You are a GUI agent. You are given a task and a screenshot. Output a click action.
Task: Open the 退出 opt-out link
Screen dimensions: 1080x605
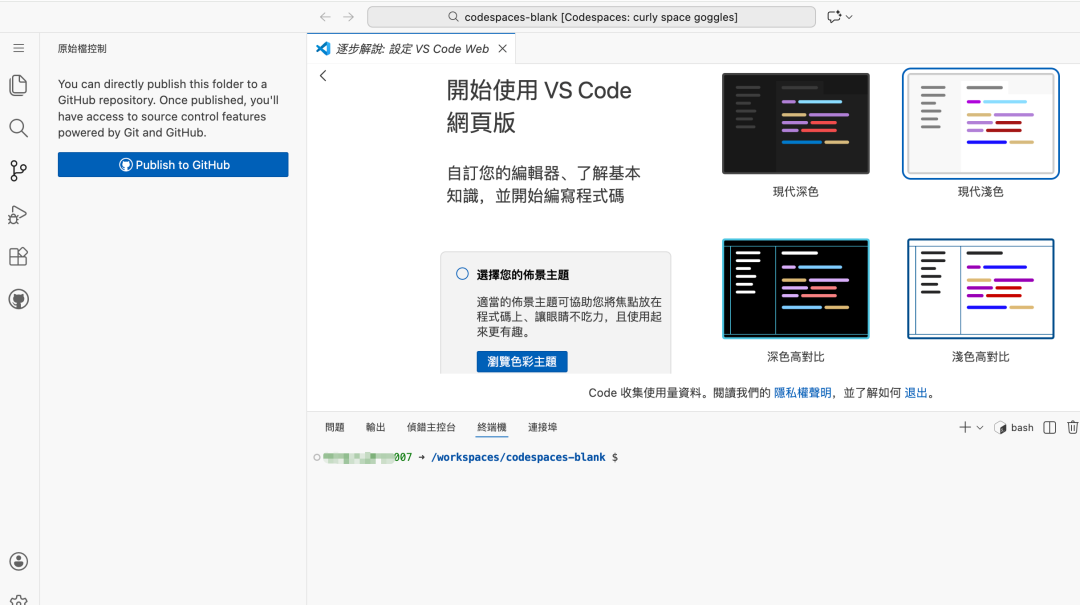click(x=916, y=393)
